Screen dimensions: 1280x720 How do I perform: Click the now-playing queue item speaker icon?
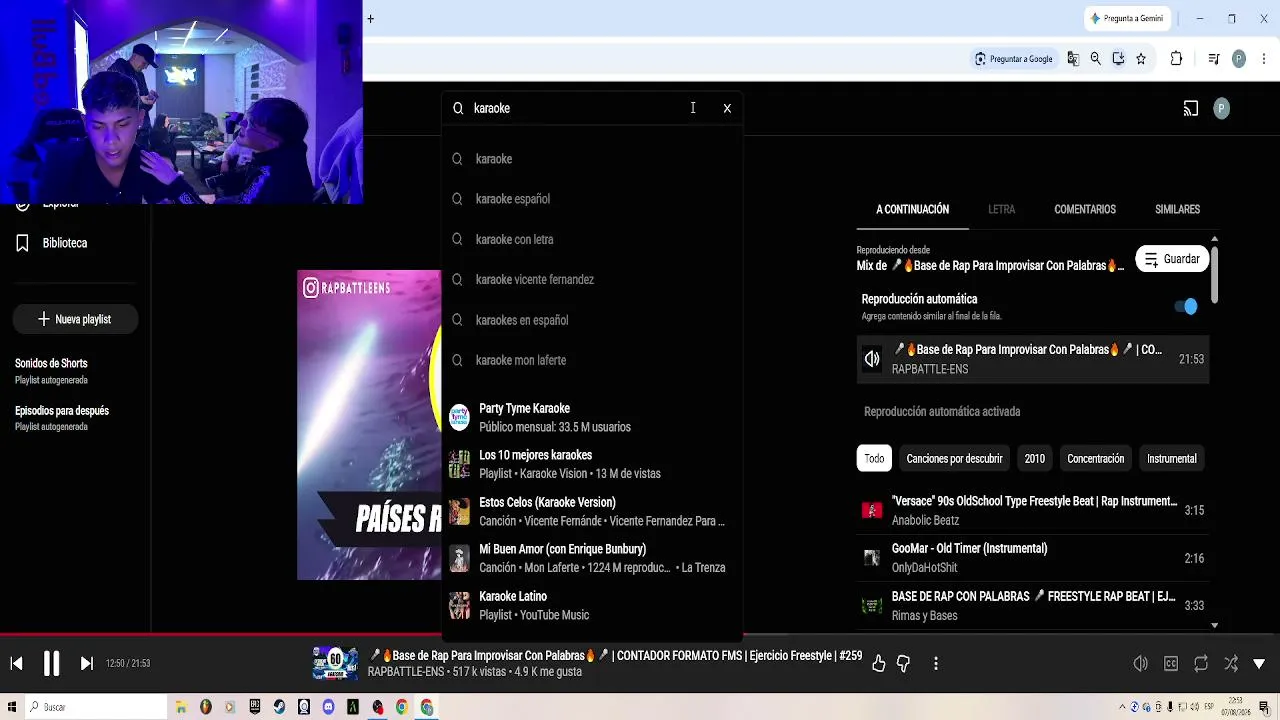pos(872,359)
